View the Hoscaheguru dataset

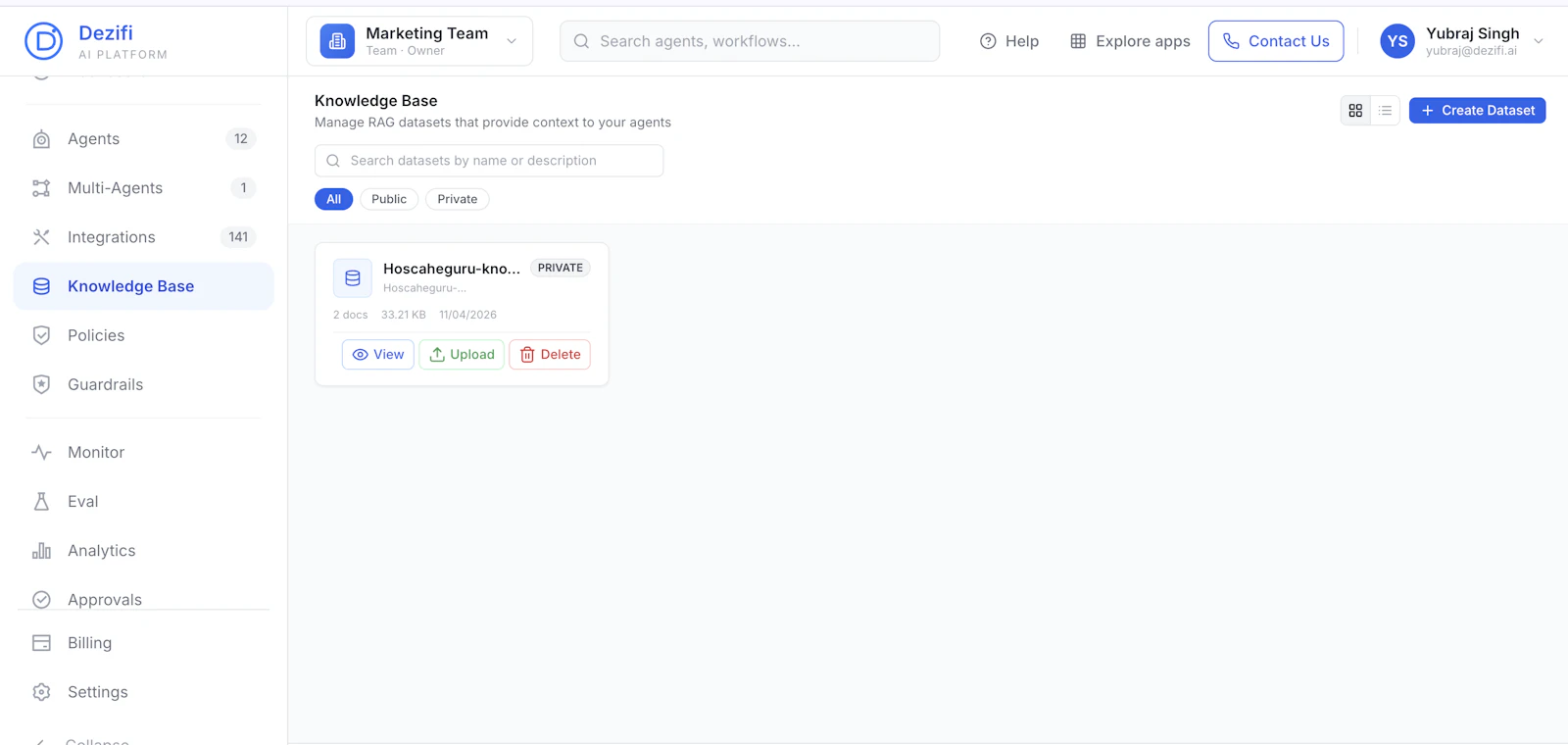click(x=377, y=355)
